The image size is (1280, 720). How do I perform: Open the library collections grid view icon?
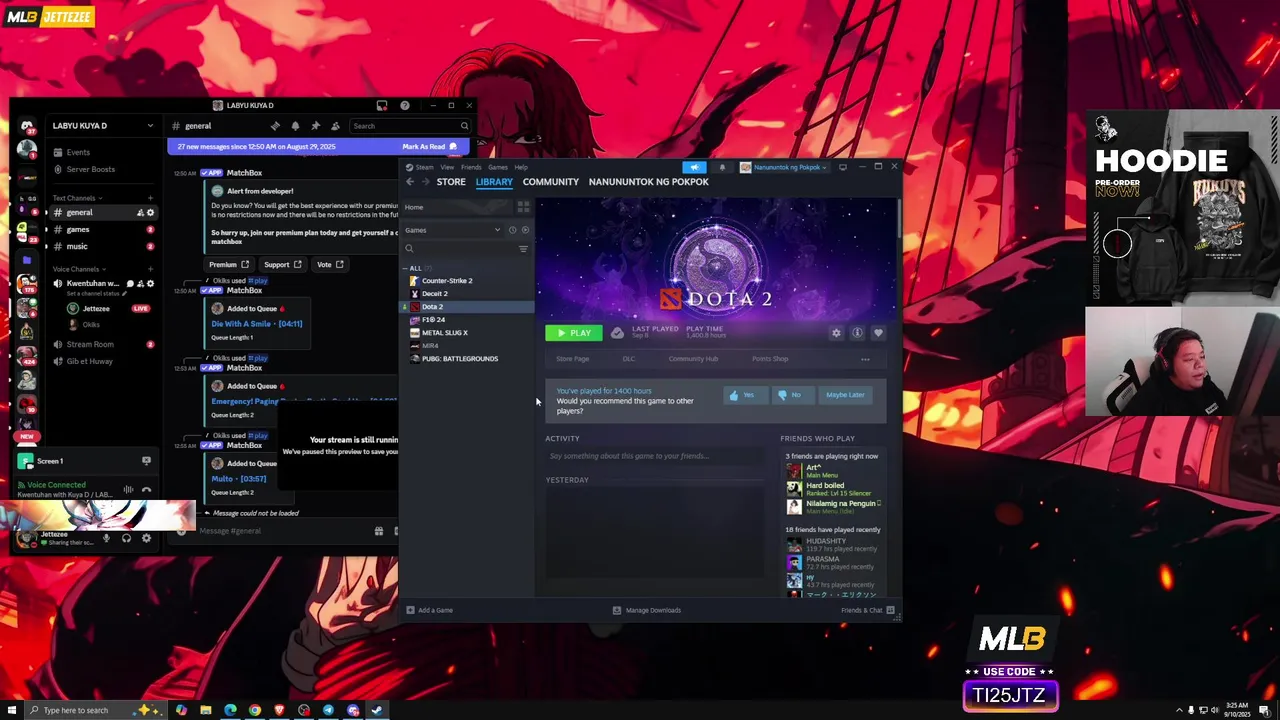523,207
